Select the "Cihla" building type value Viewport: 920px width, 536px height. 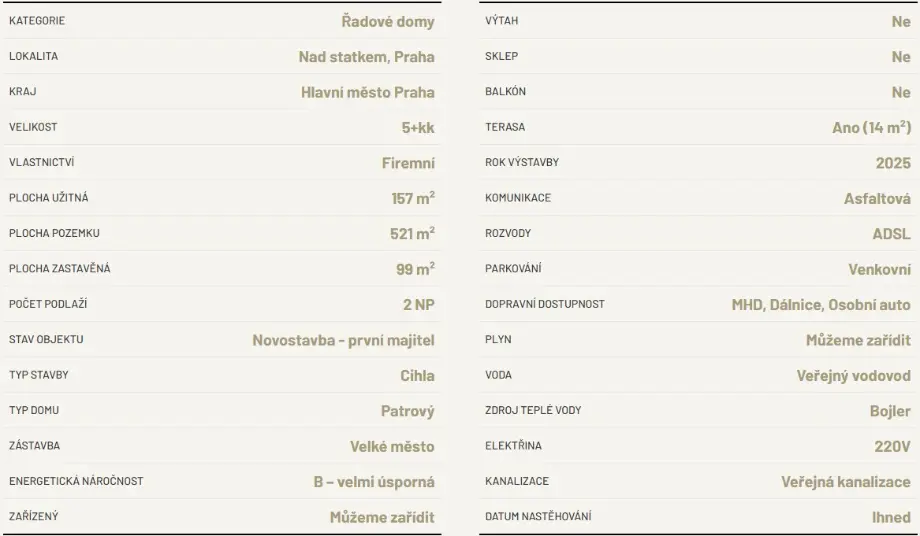(417, 376)
